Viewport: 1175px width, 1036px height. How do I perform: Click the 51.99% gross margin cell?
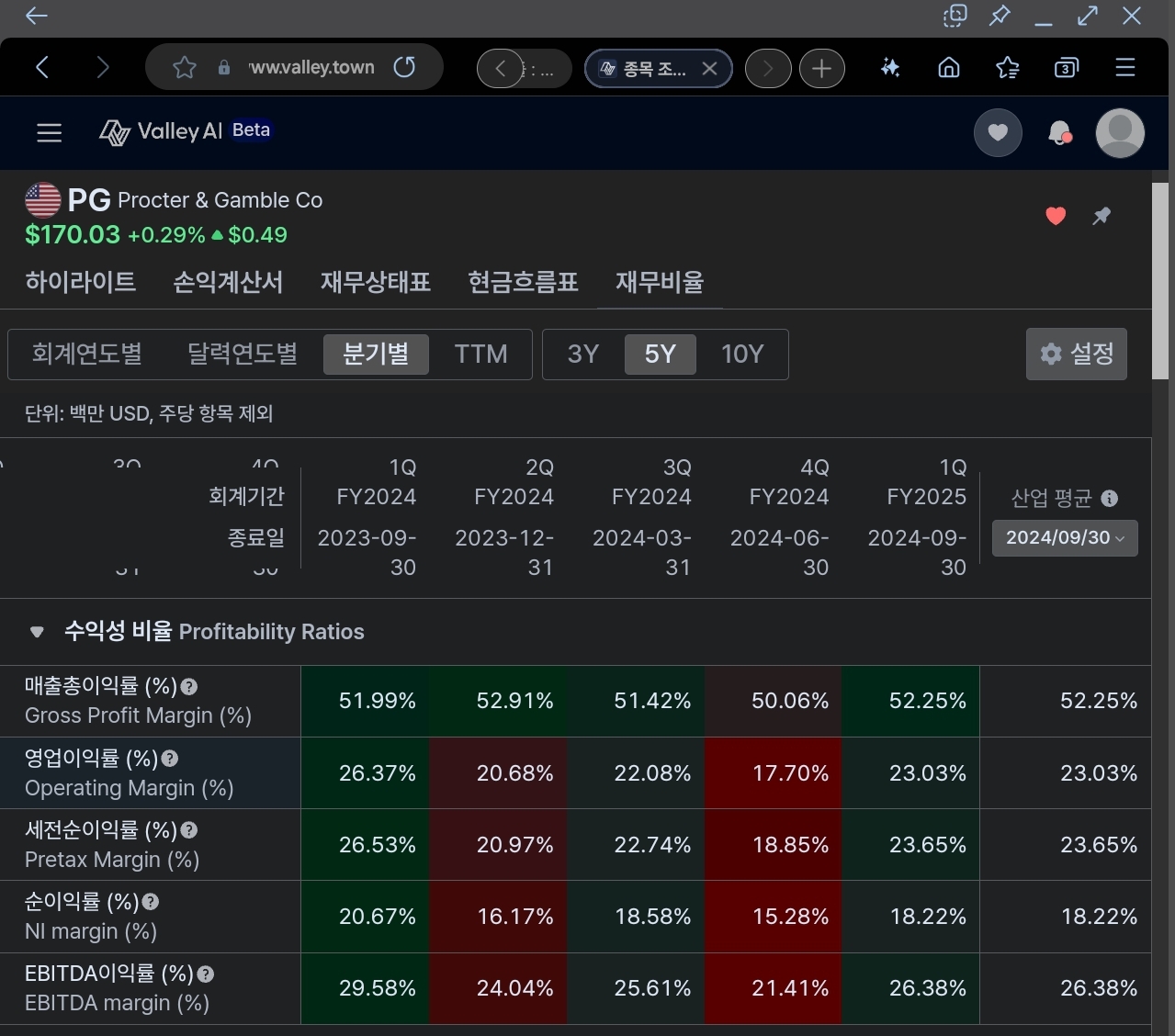365,701
